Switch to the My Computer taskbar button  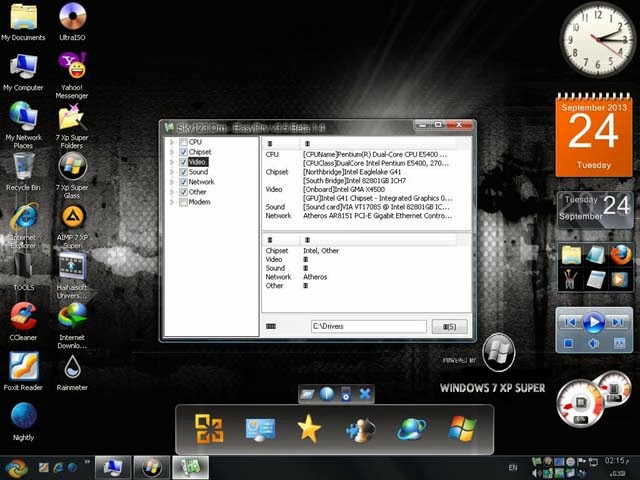(113, 467)
